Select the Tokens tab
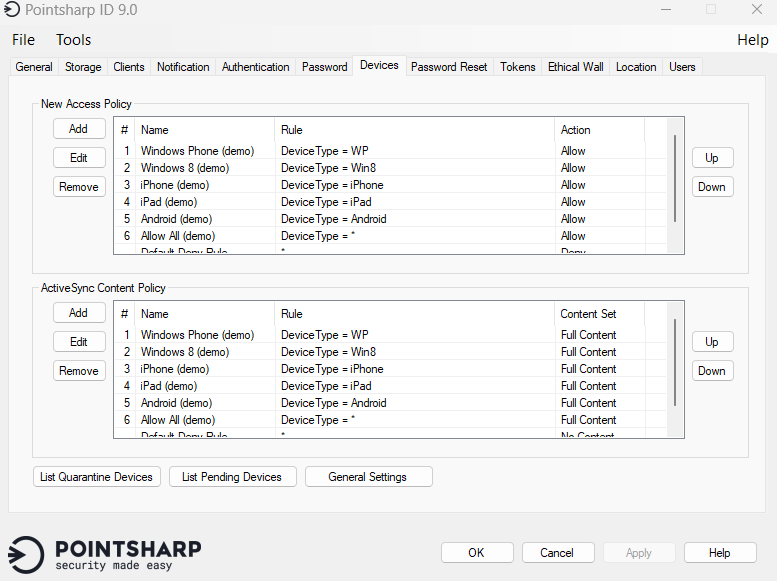Screen dimensions: 777x581 518,67
